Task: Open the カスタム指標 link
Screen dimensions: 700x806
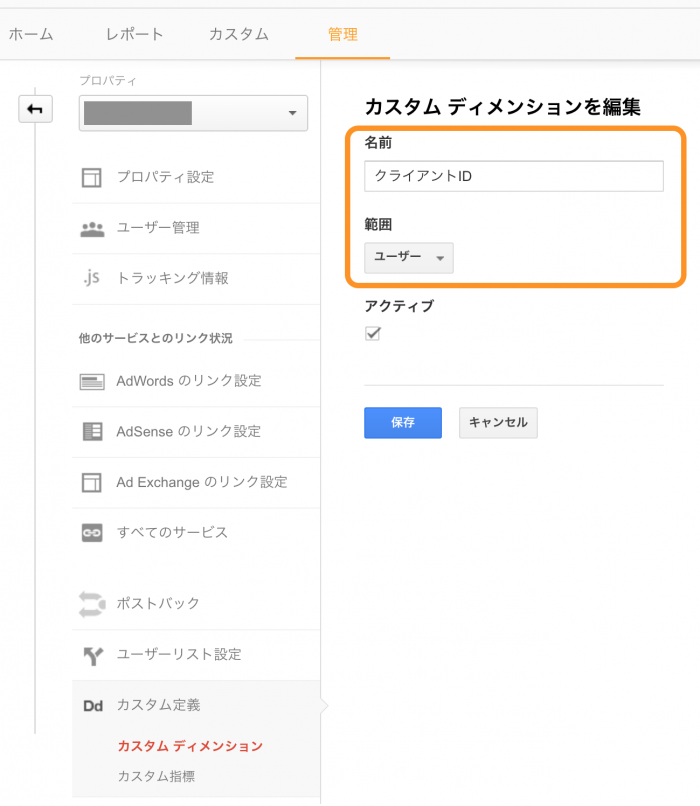Action: 156,776
